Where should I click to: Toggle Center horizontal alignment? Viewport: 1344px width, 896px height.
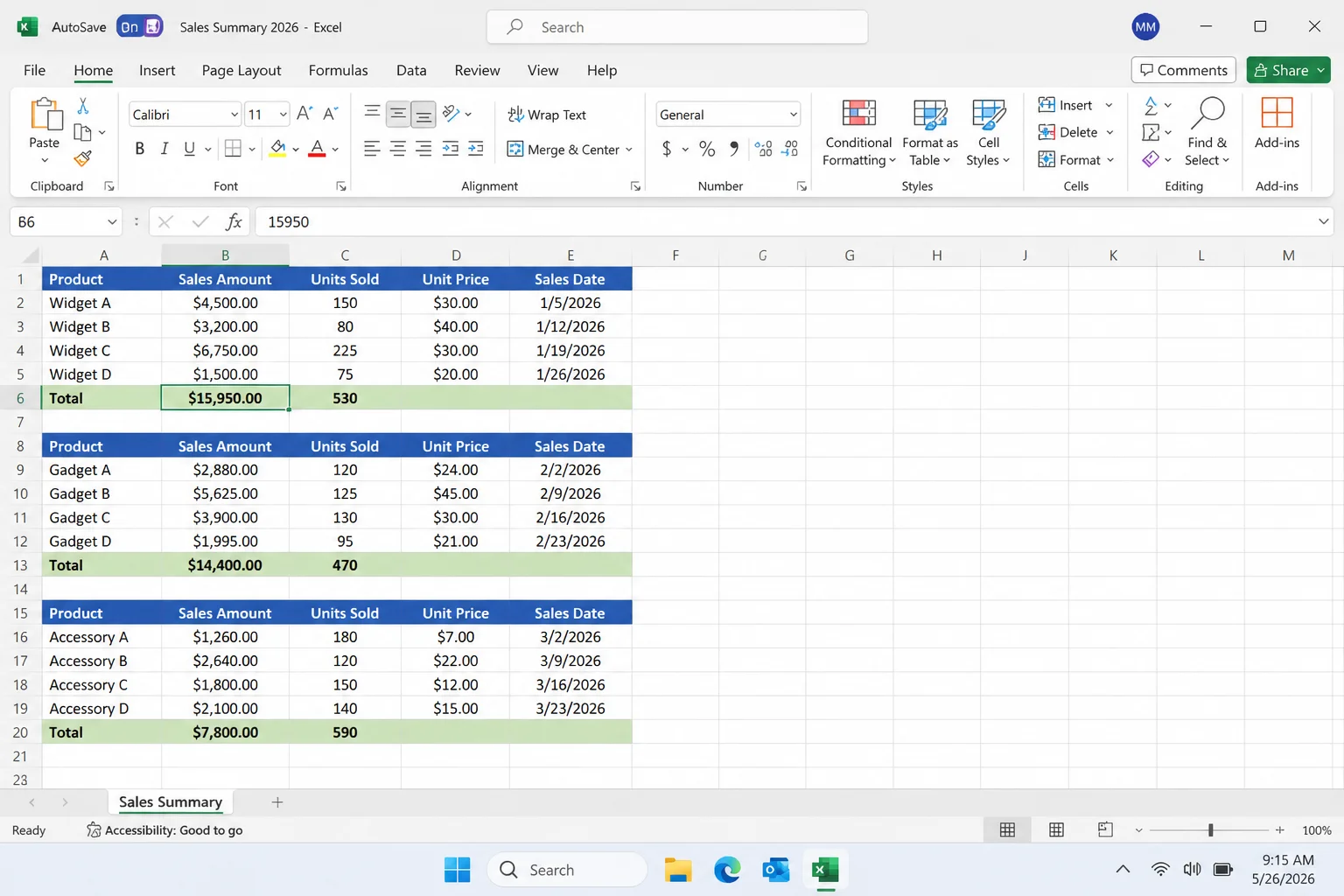pyautogui.click(x=398, y=149)
